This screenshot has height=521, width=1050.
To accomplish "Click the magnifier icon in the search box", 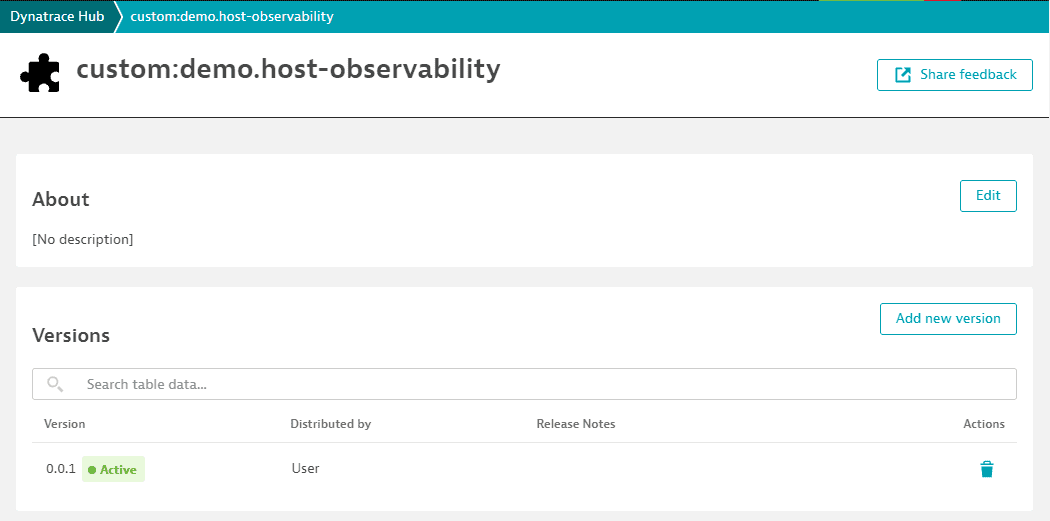I will click(x=55, y=384).
